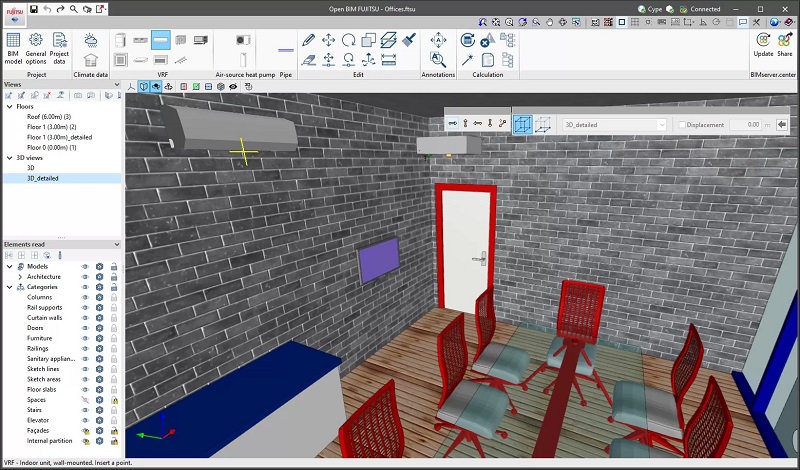Select the Pipe drawing tool
800x470 pixels.
click(286, 49)
